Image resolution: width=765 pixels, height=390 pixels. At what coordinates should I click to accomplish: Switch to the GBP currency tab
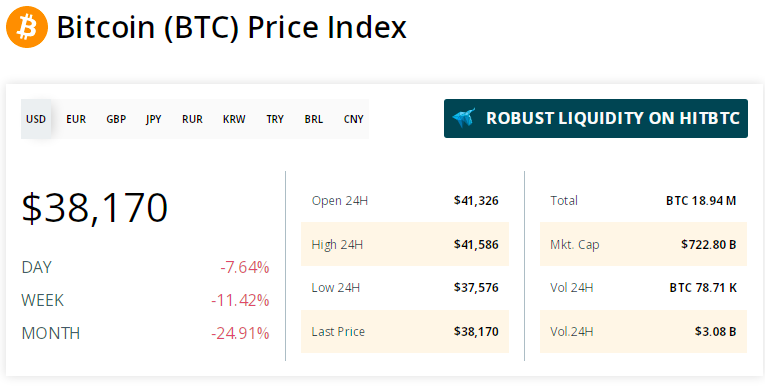pos(116,119)
